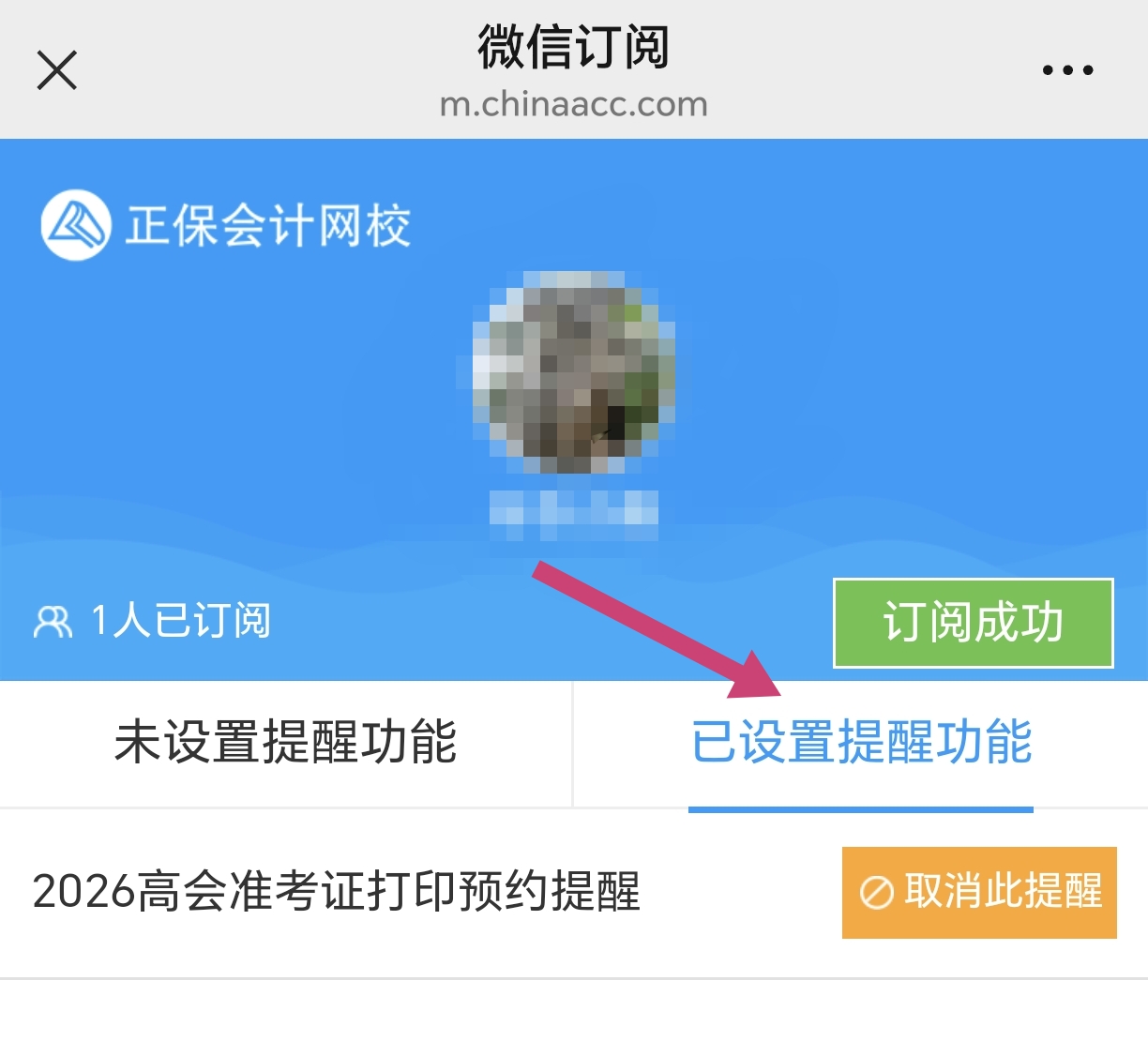Click the blue underline beneath the active tab
The height and width of the screenshot is (1041, 1148).
coord(861,809)
